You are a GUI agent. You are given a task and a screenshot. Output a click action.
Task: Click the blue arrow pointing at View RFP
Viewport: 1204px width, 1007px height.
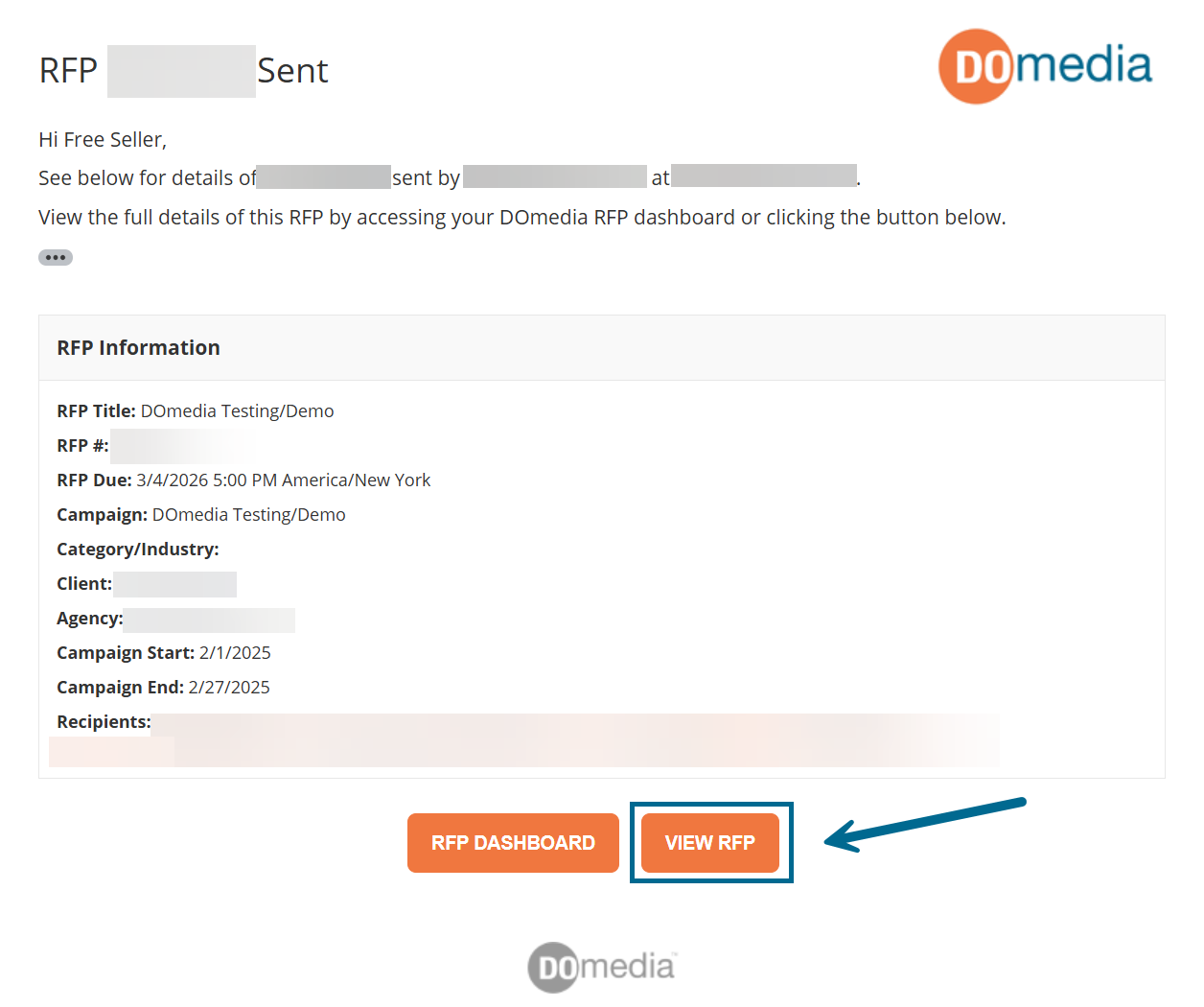click(924, 824)
